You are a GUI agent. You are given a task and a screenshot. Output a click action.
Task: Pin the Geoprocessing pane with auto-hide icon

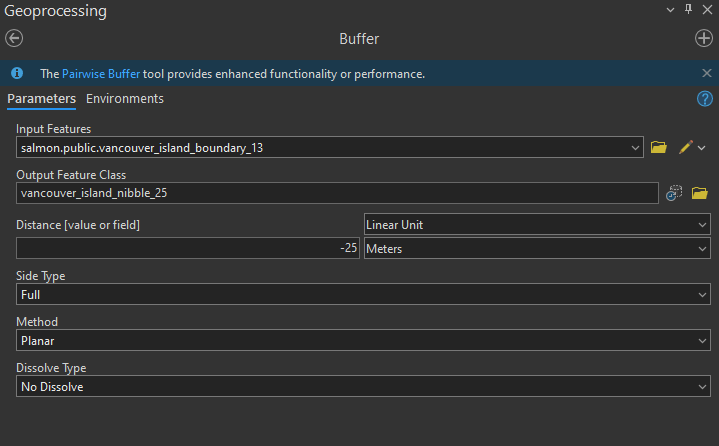[688, 10]
